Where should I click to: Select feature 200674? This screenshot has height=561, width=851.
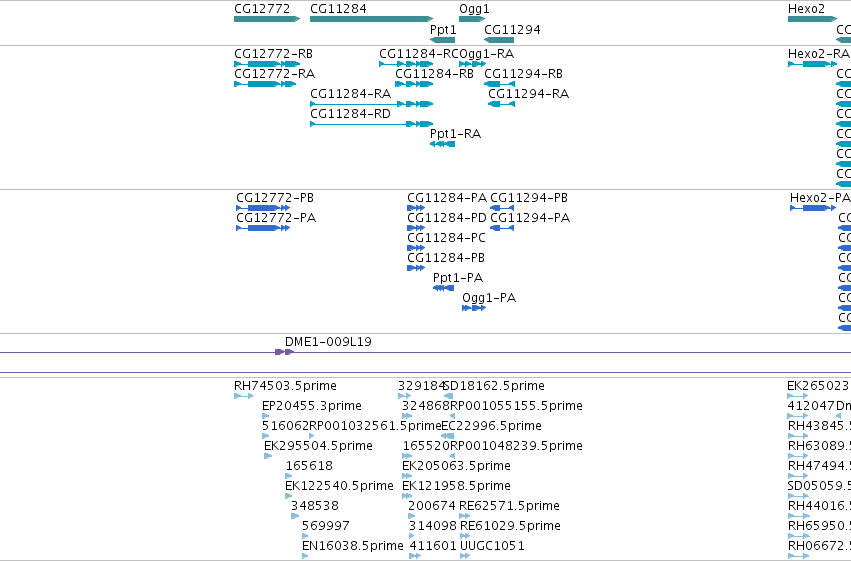[x=412, y=517]
